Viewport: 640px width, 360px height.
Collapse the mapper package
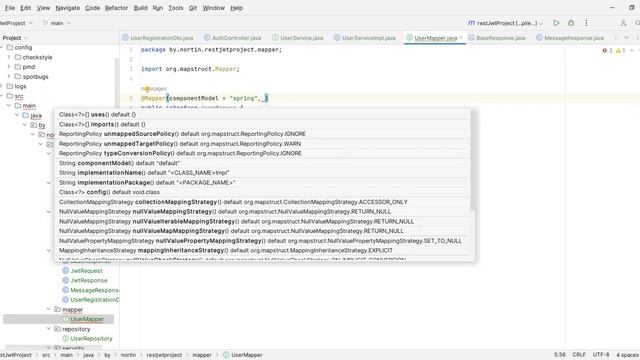click(49, 309)
